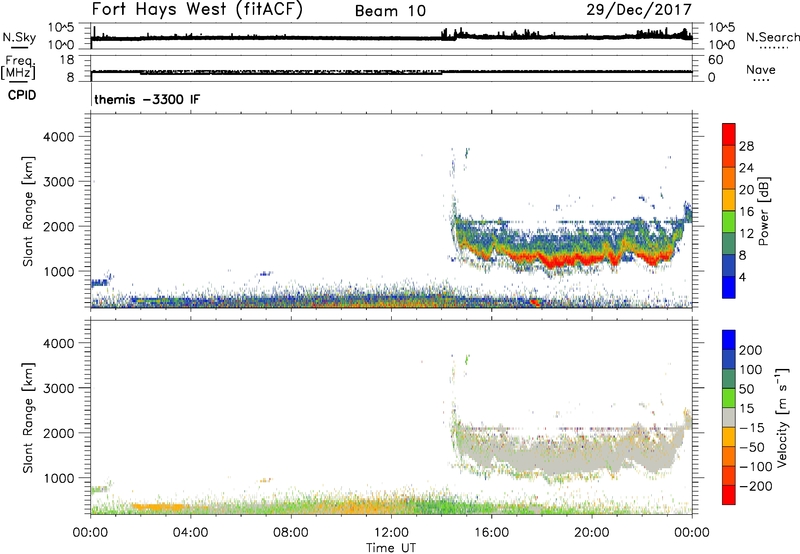Click the blue top swatch of Velocity colorbar
The height and width of the screenshot is (554, 800).
click(x=729, y=340)
